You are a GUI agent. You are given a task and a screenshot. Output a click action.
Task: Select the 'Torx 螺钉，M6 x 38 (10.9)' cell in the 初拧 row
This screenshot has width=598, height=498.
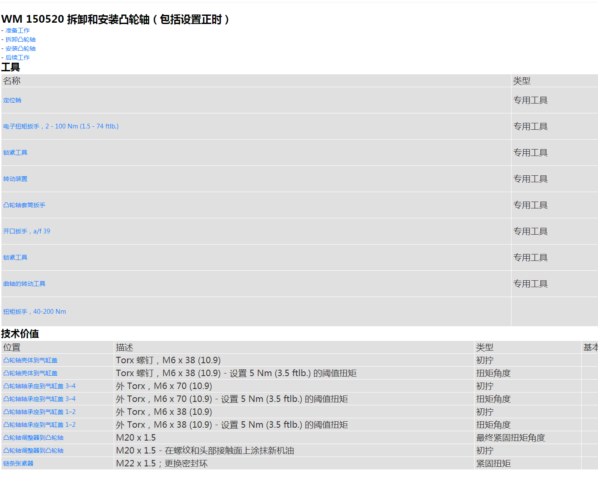click(x=294, y=360)
